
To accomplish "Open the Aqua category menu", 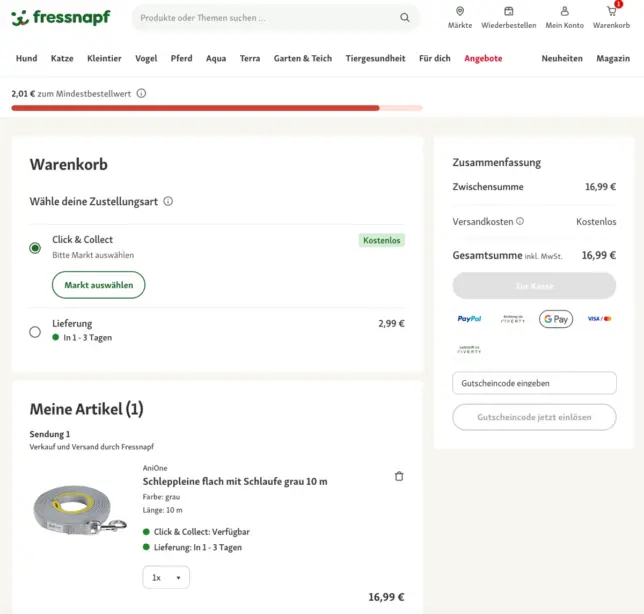I will click(216, 58).
